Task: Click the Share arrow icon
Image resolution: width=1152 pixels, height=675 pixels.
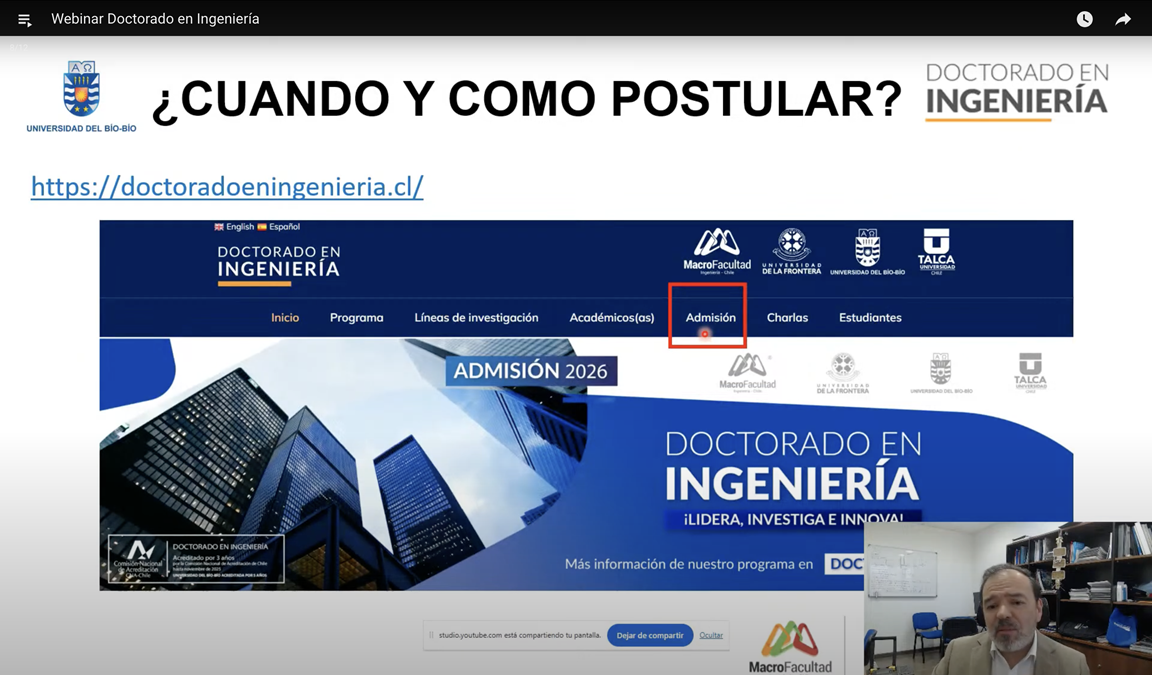Action: [x=1123, y=19]
